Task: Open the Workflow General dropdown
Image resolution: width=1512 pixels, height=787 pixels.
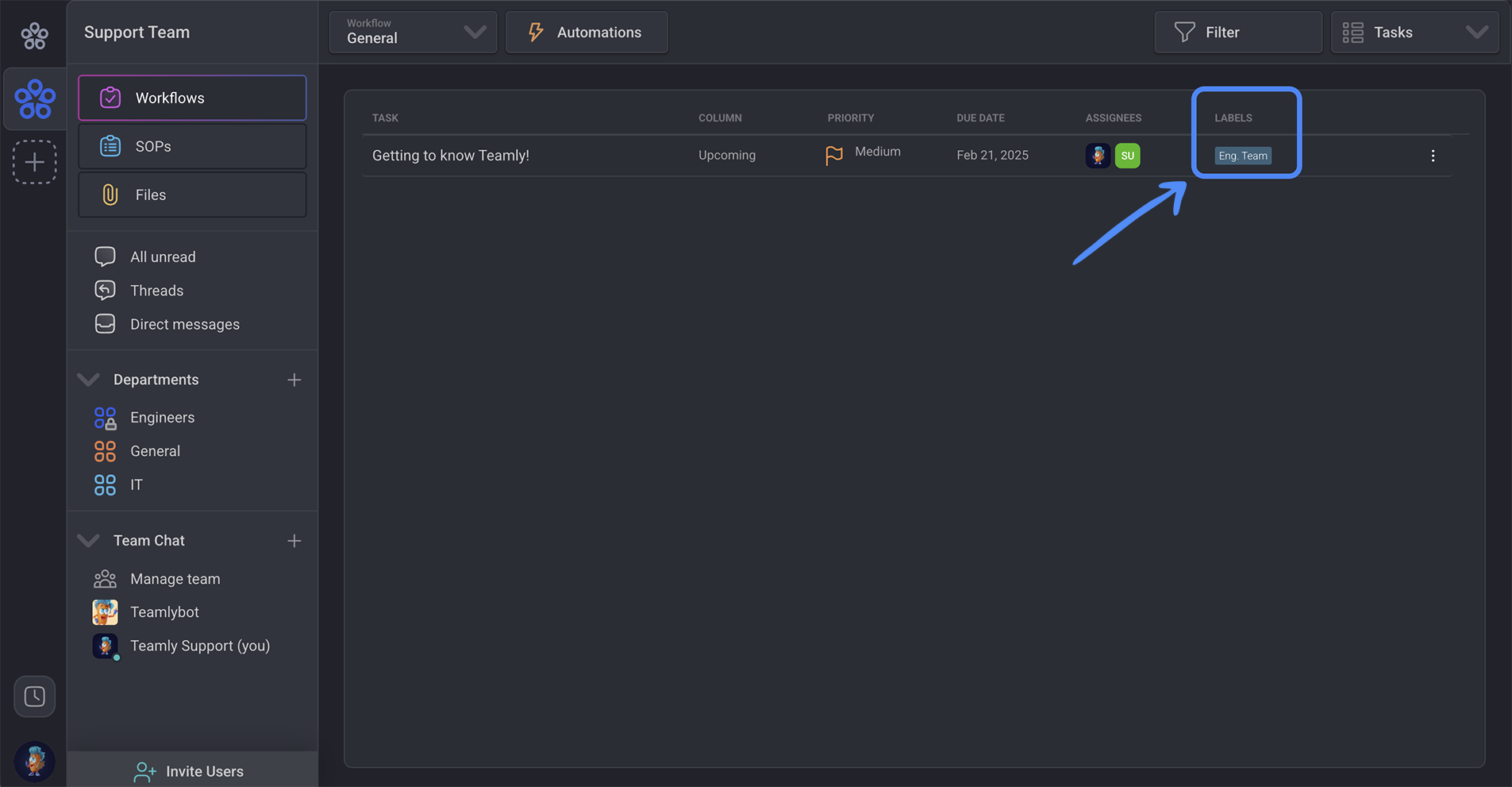Action: 413,32
